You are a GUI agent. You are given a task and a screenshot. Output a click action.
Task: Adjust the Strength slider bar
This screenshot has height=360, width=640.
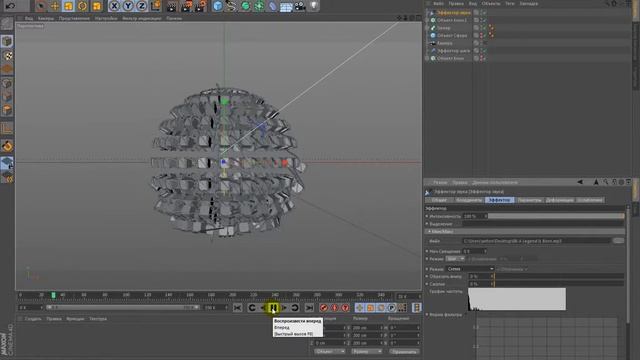coord(556,216)
